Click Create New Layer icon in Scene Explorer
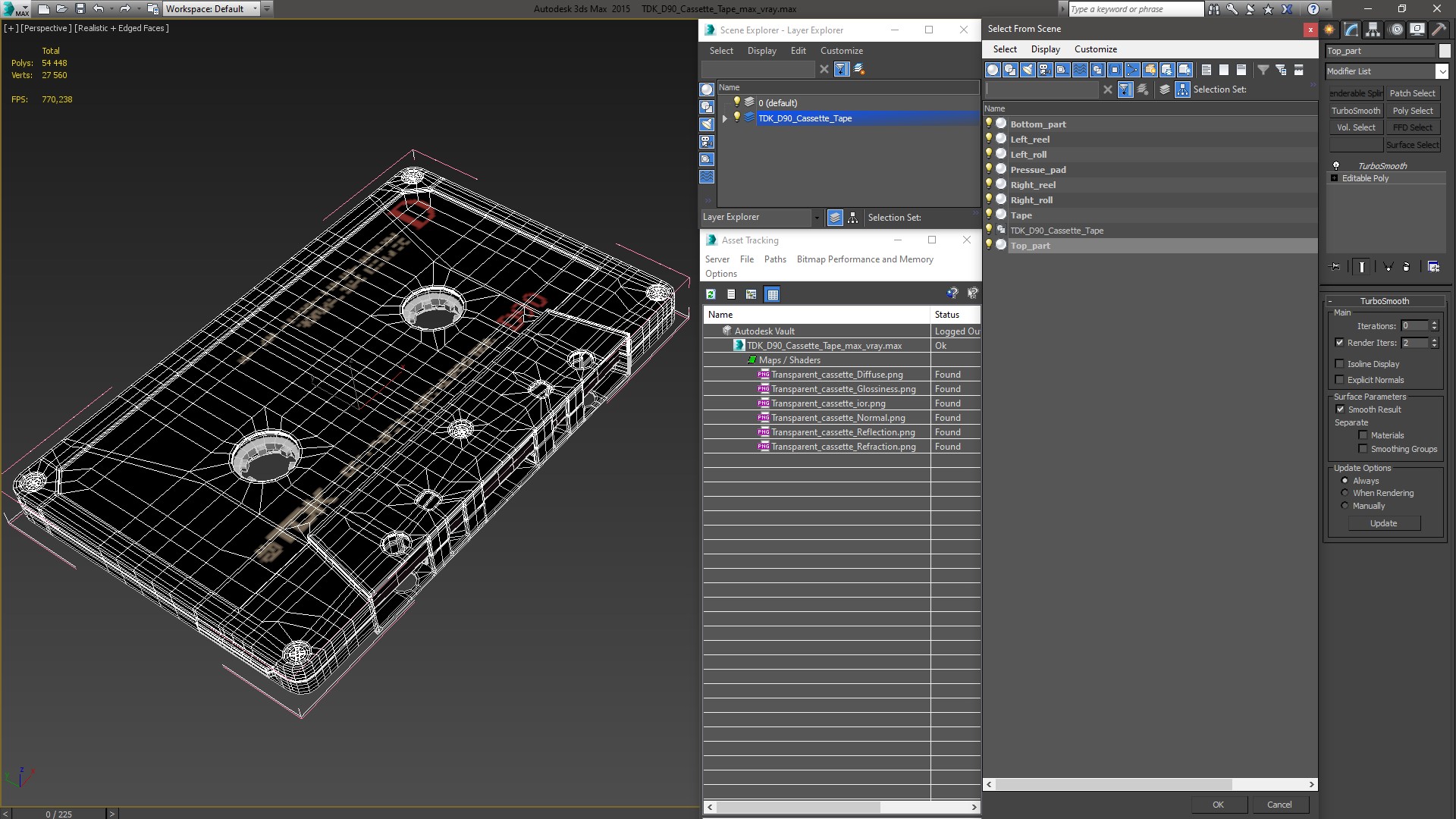 click(859, 69)
